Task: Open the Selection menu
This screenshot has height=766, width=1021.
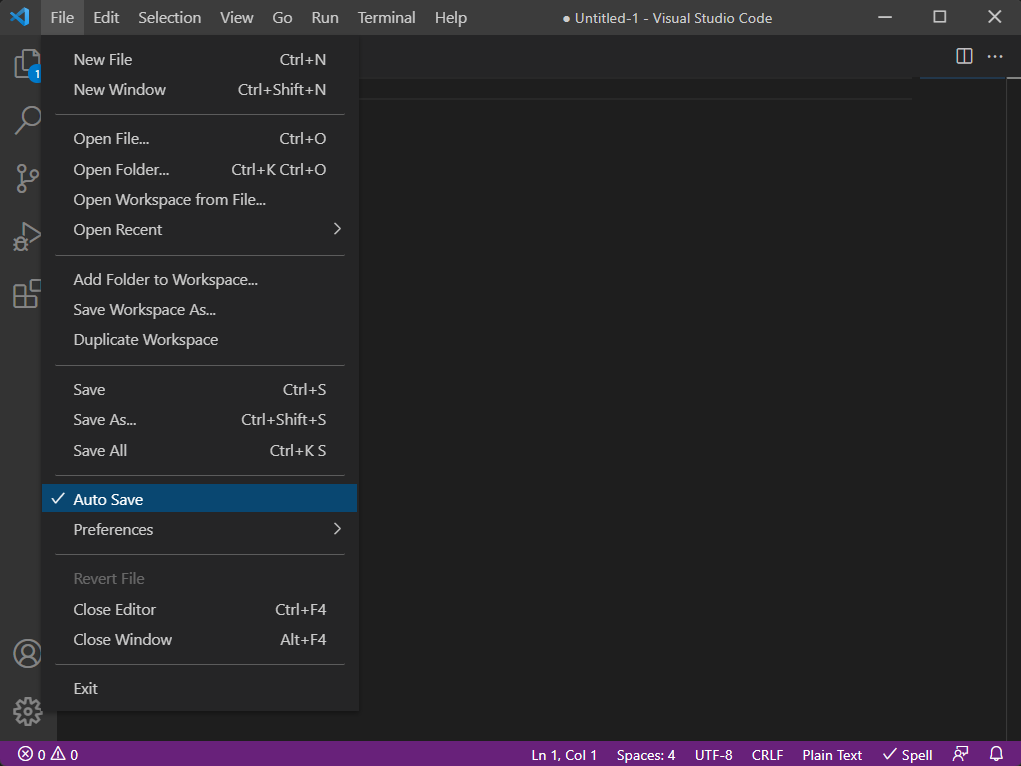Action: coord(169,18)
